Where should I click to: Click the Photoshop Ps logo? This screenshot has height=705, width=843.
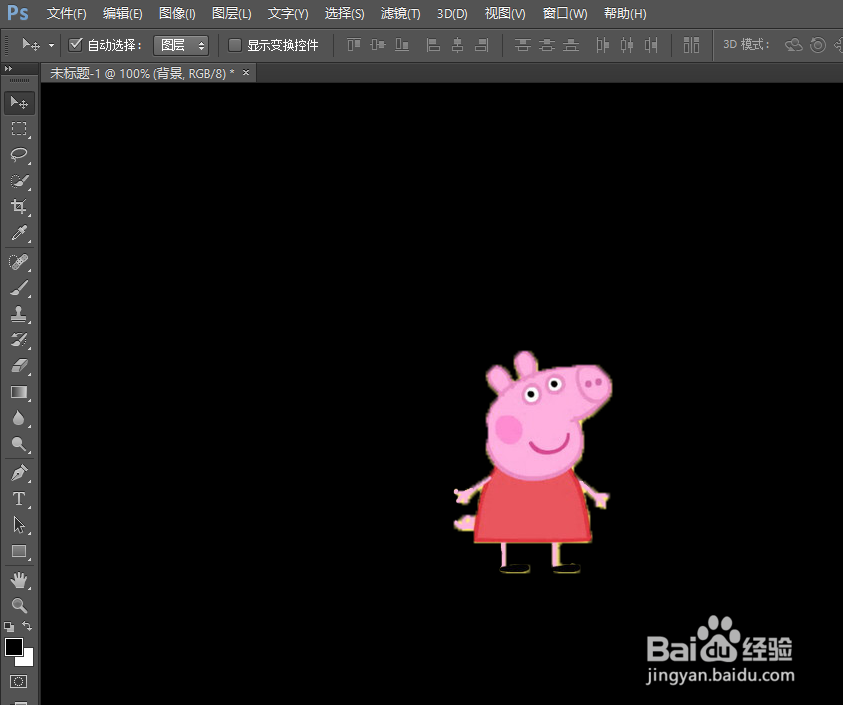(x=18, y=12)
